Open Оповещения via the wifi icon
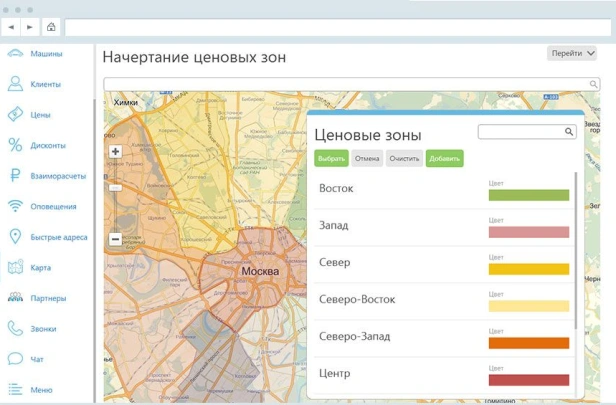 (x=15, y=207)
